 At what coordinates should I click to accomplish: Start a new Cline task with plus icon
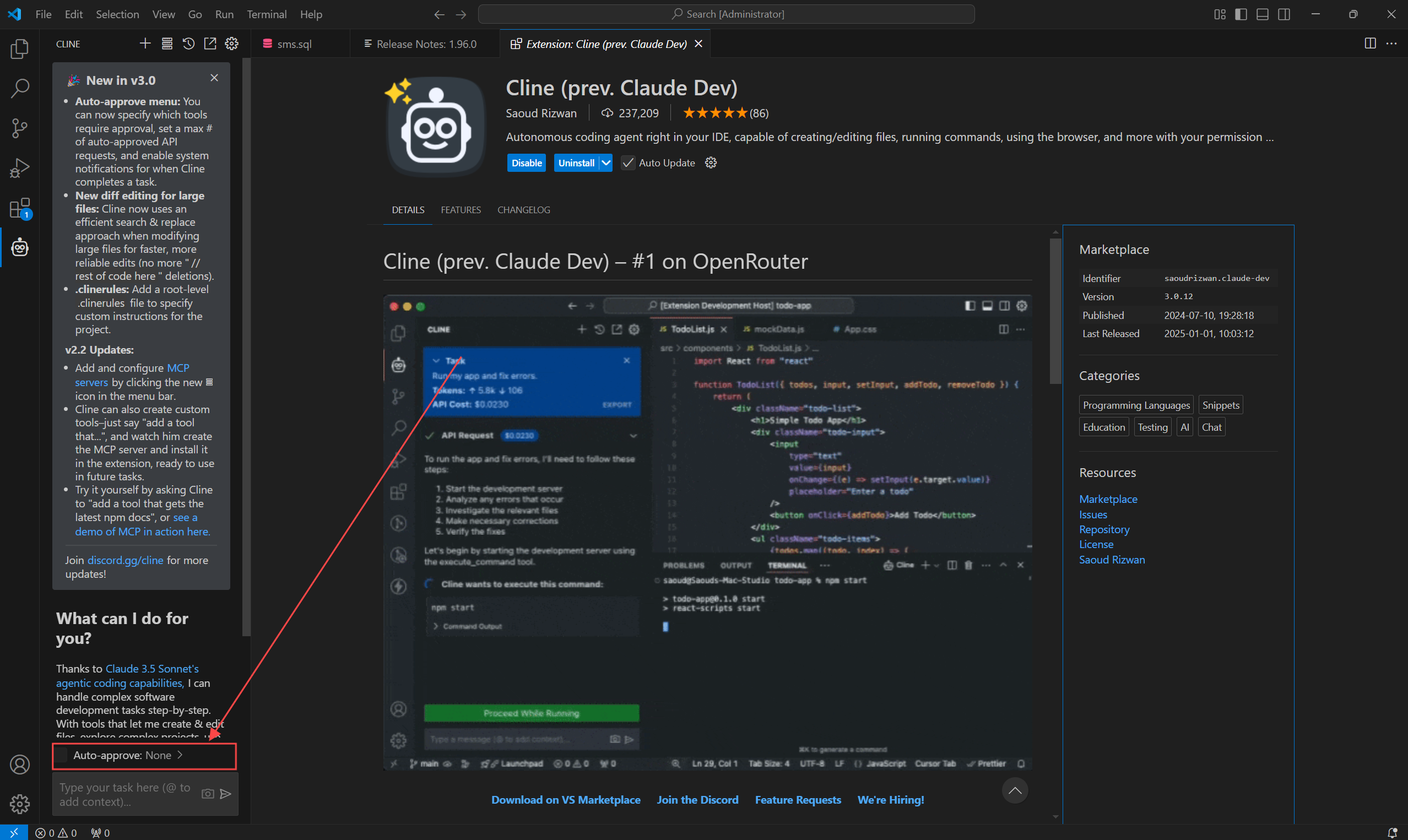(145, 44)
